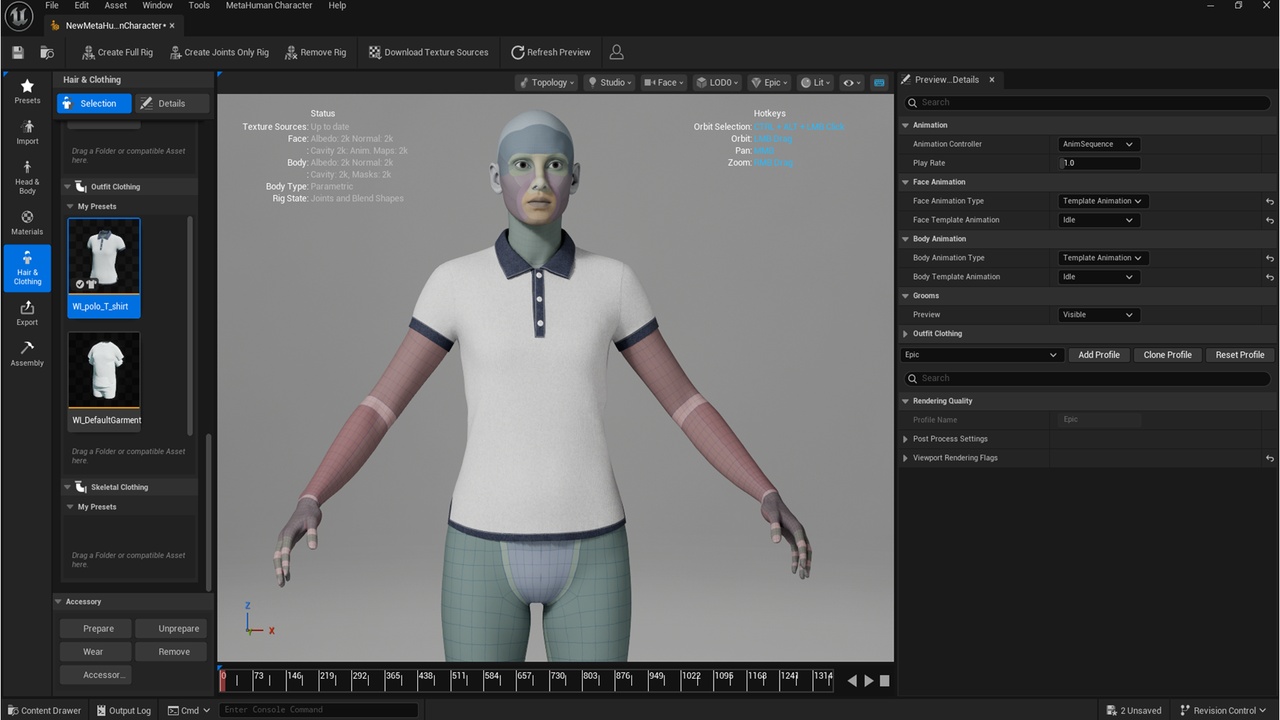Screen dimensions: 1280x720
Task: Click the timeline play forward button
Action: (868, 681)
